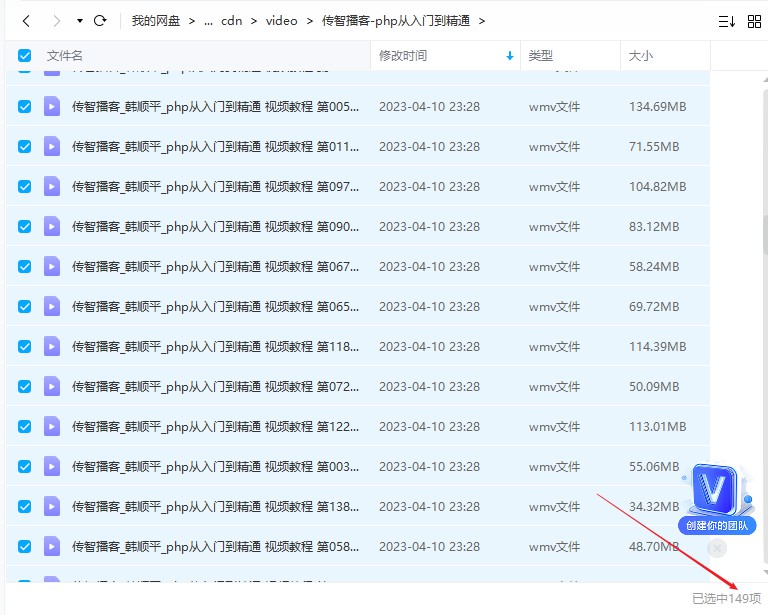The height and width of the screenshot is (615, 768).
Task: Refresh the folder listing
Action: [x=100, y=21]
